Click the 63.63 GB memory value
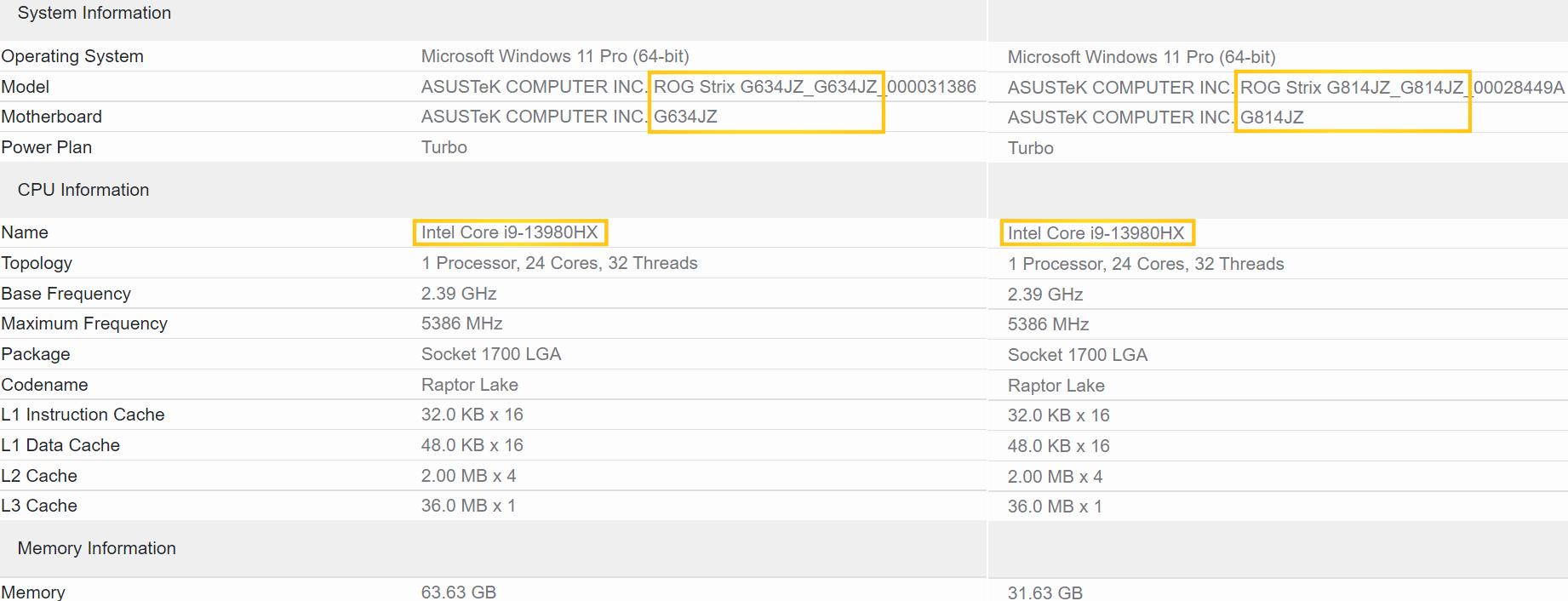 (x=458, y=592)
